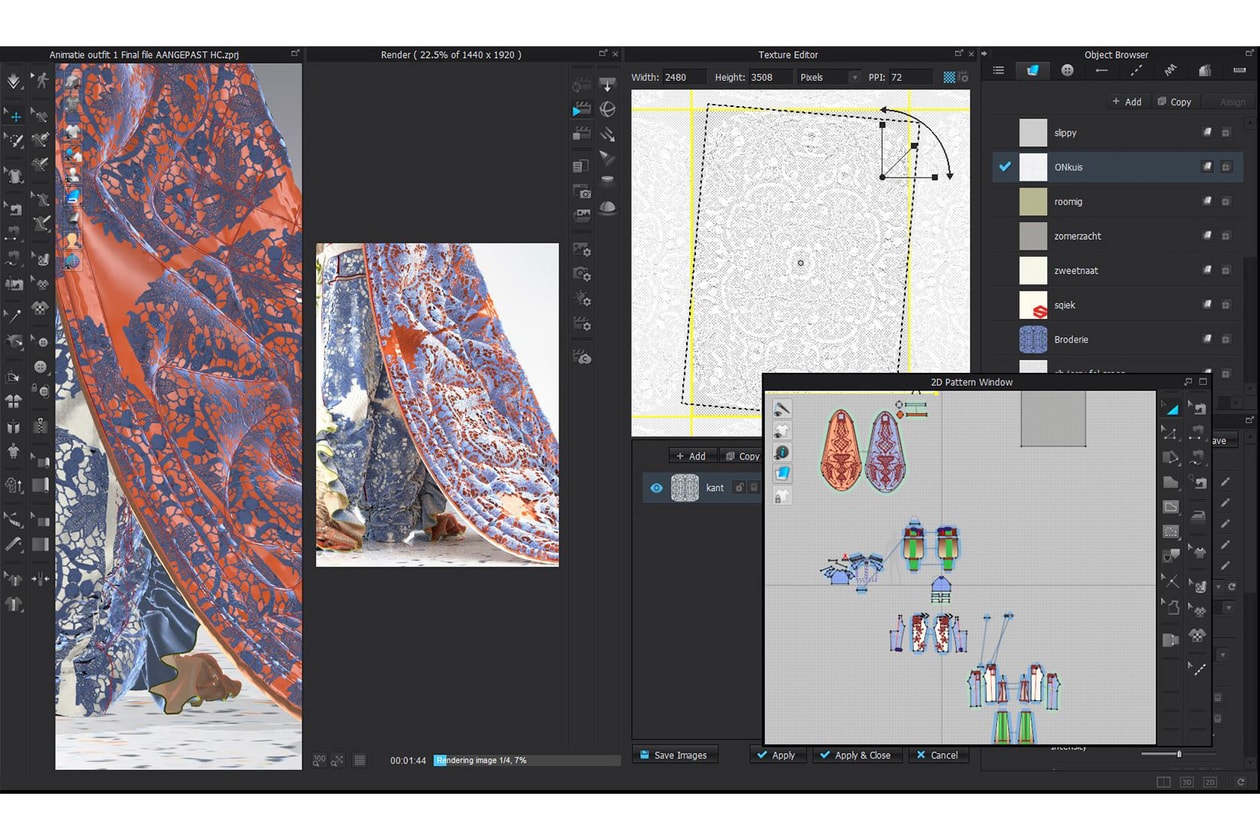
Task: Switch to the Button tab in Object Browser
Action: click(1067, 71)
